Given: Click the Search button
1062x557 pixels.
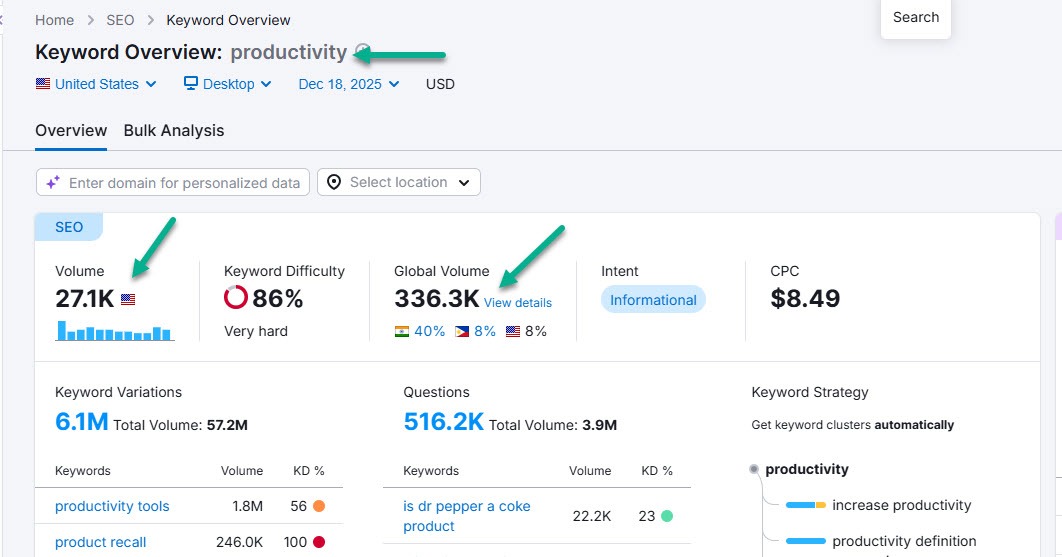Looking at the screenshot, I should click(916, 18).
